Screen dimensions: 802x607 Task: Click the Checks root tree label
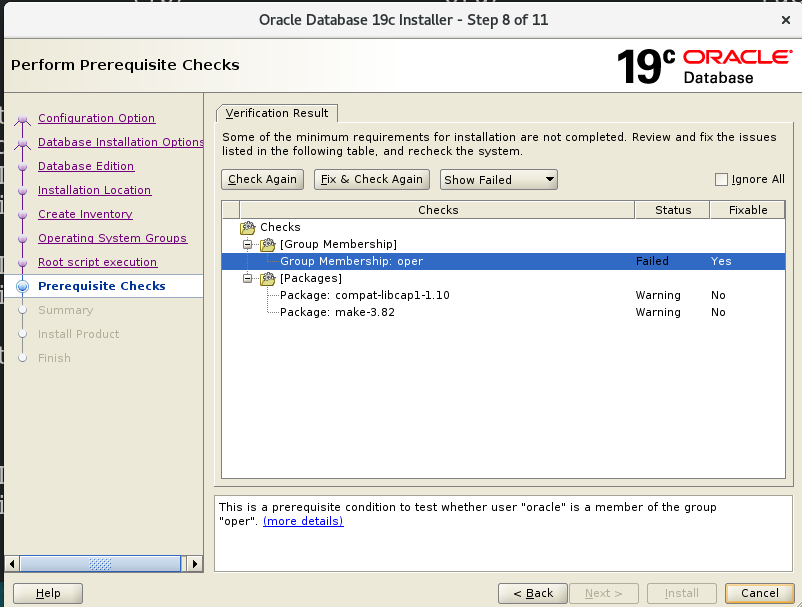[x=280, y=227]
